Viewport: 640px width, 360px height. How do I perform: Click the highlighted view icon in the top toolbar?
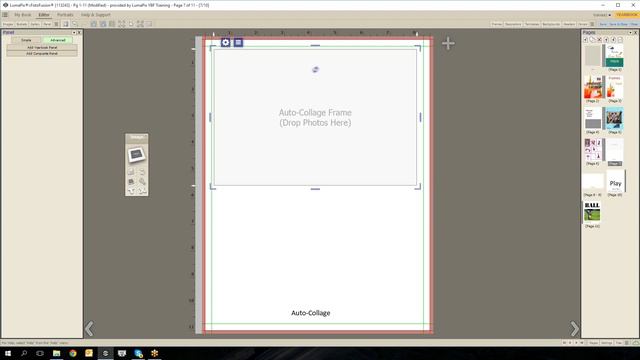tap(65, 24)
